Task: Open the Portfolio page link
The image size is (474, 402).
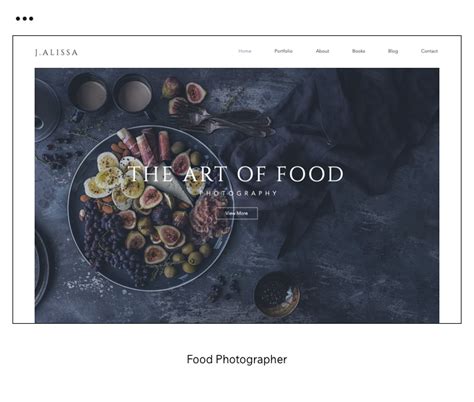Action: click(x=283, y=51)
